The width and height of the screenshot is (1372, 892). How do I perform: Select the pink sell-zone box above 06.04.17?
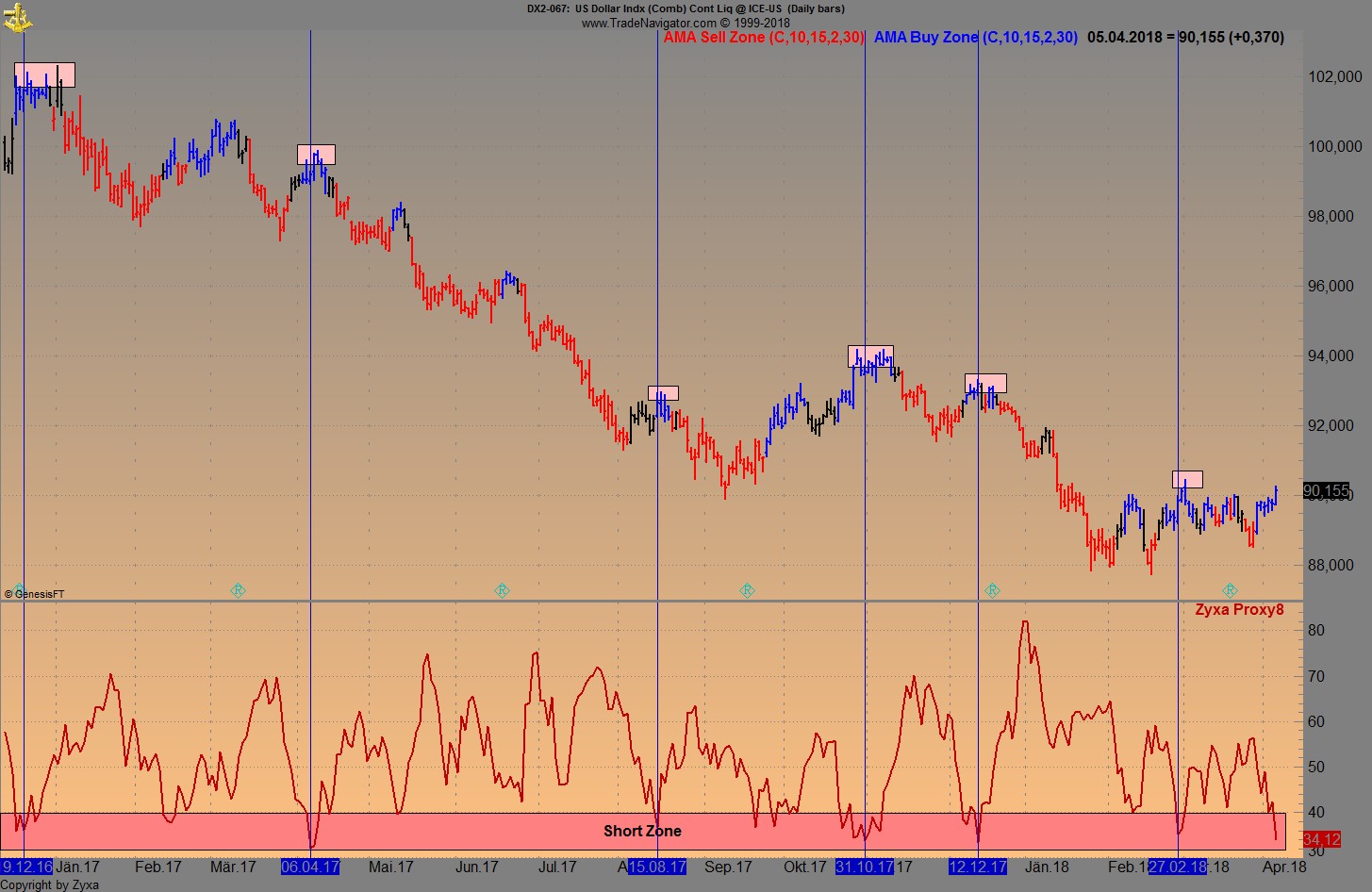315,152
